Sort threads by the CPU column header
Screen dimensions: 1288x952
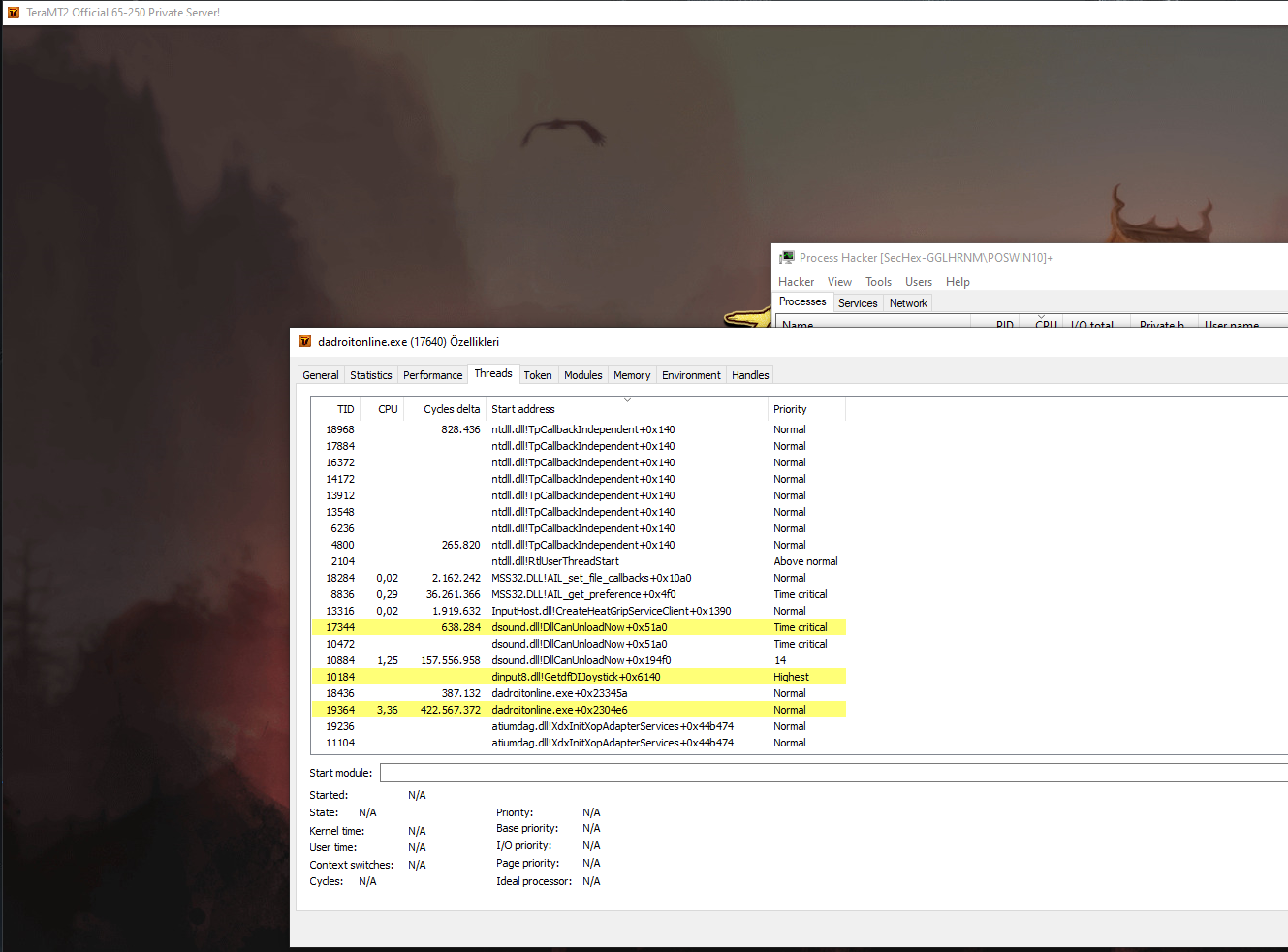pyautogui.click(x=382, y=409)
